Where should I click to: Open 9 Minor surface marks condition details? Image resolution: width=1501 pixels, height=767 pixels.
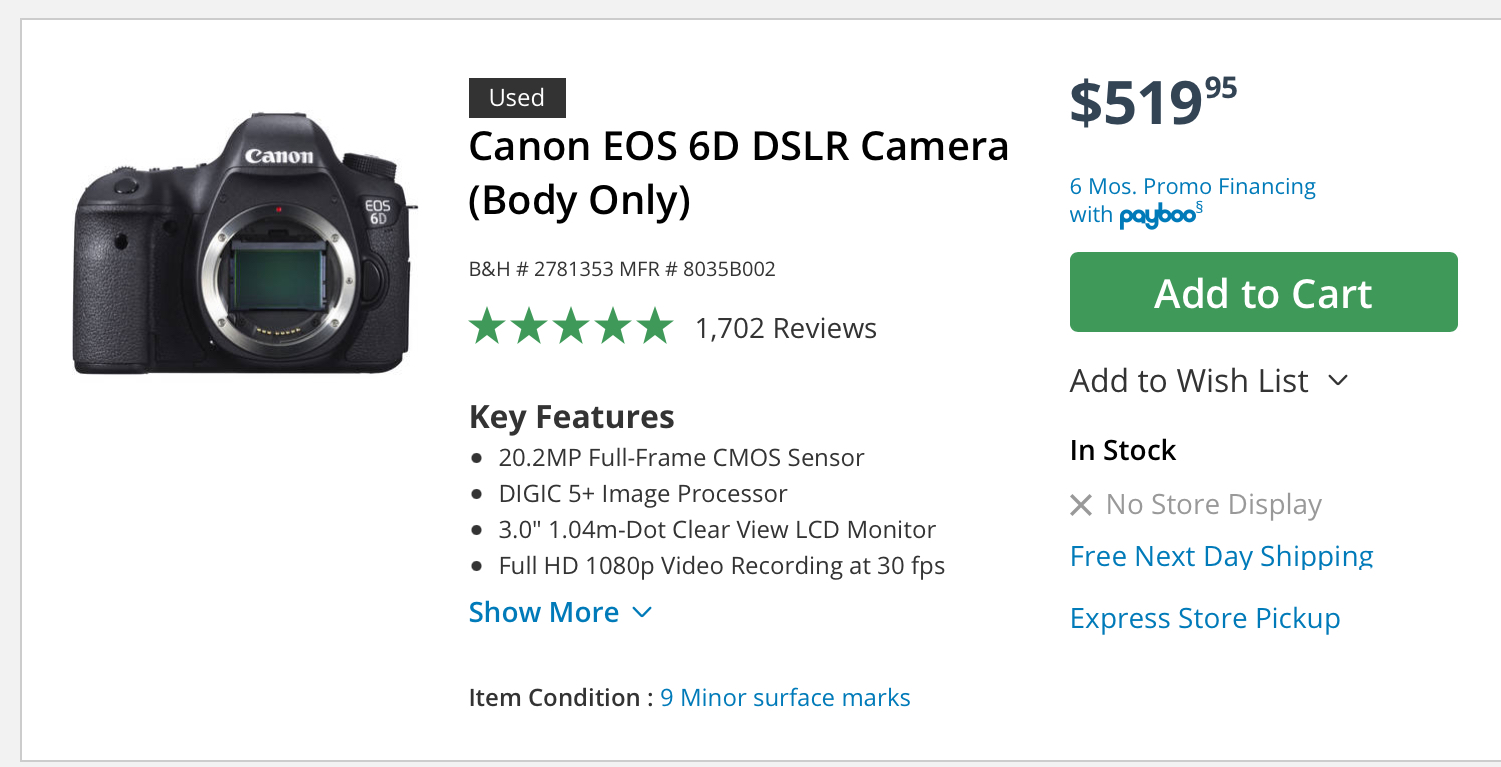click(x=784, y=697)
